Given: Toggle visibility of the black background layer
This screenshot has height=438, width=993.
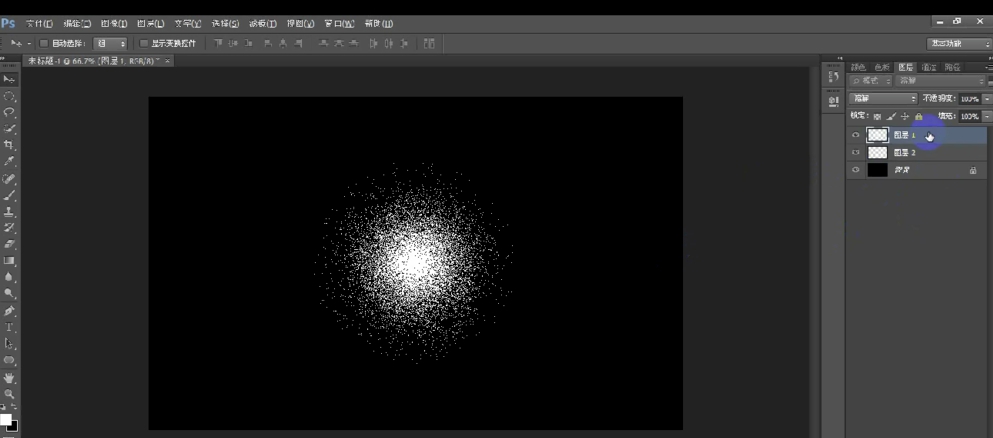Looking at the screenshot, I should 855,170.
